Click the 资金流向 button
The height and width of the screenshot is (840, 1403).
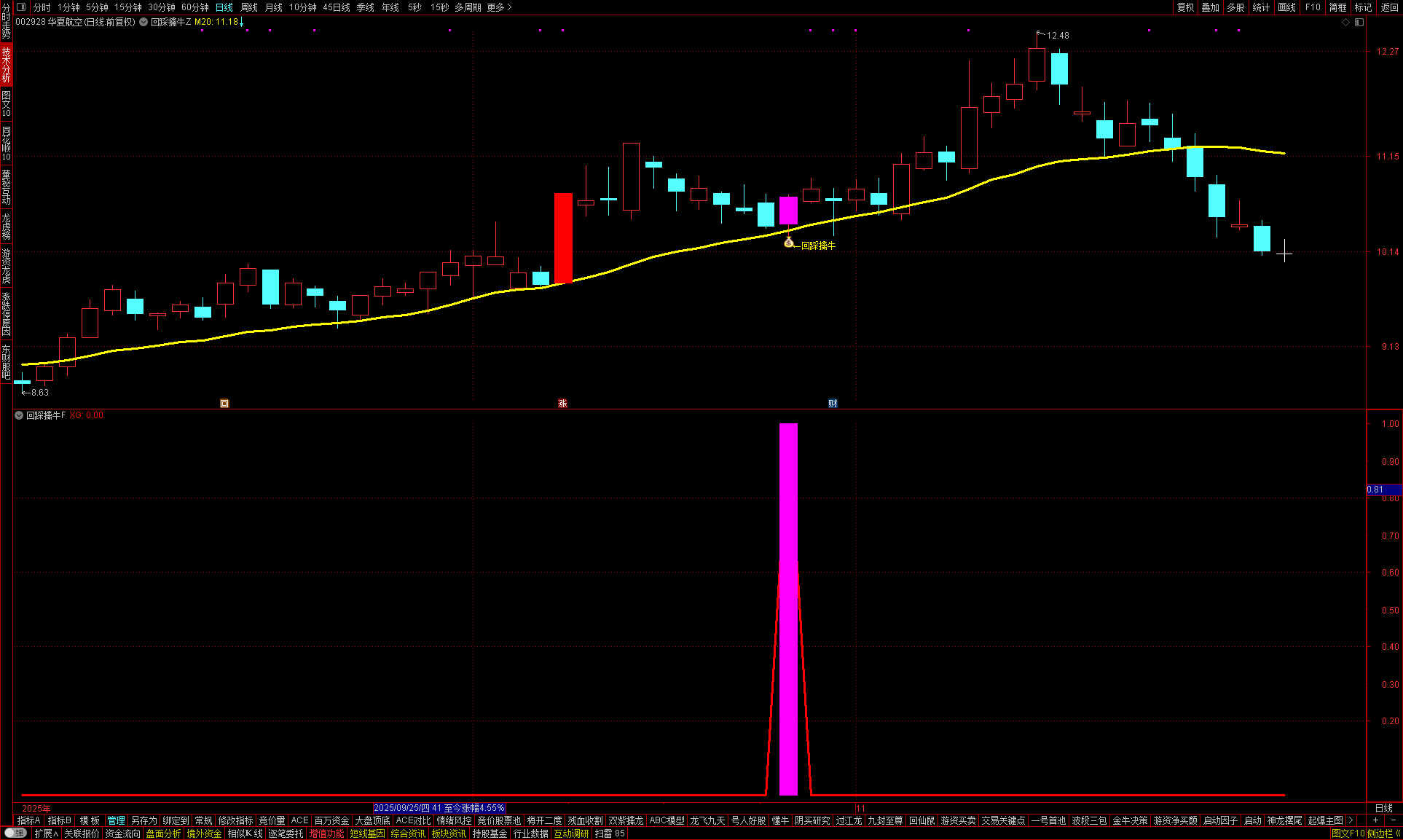pos(122,833)
